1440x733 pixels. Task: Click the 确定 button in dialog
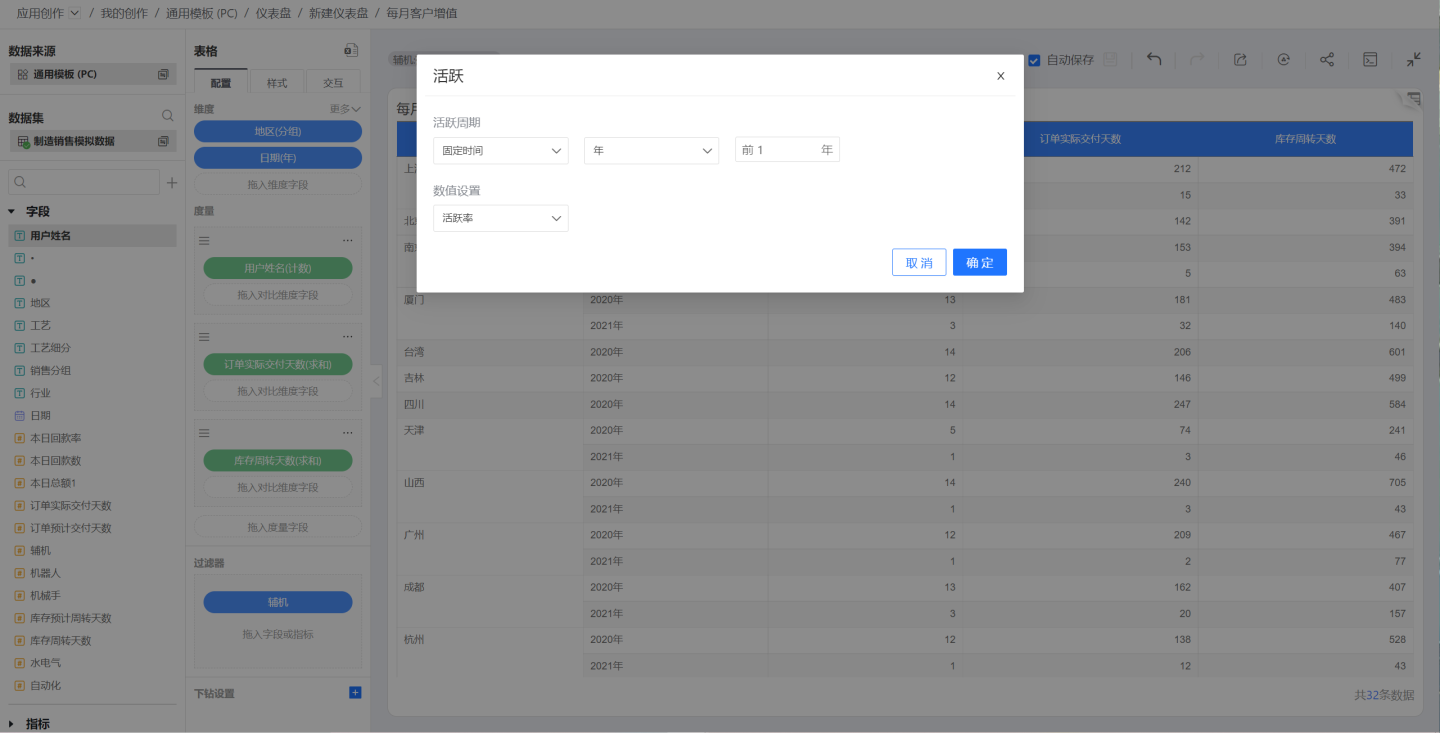979,262
